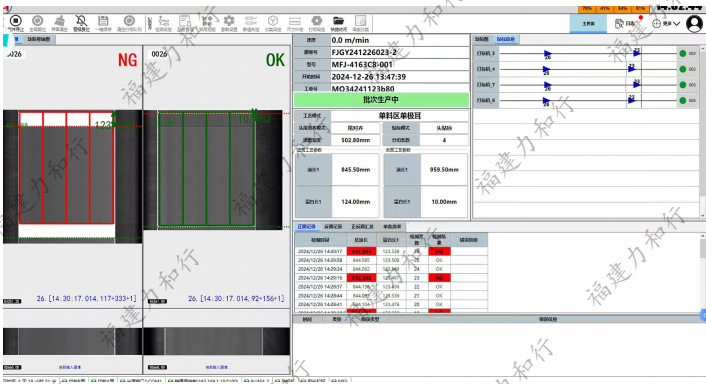Click the software stop icon with square
Viewport: 706px width, 384px height.
[16, 21]
